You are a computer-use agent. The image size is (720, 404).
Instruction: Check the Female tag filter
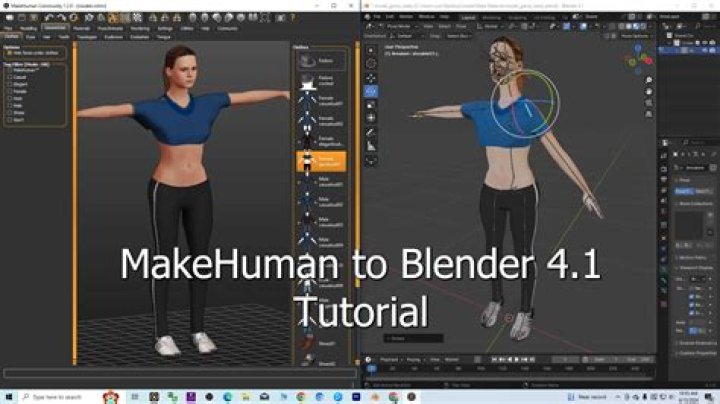pyautogui.click(x=10, y=91)
